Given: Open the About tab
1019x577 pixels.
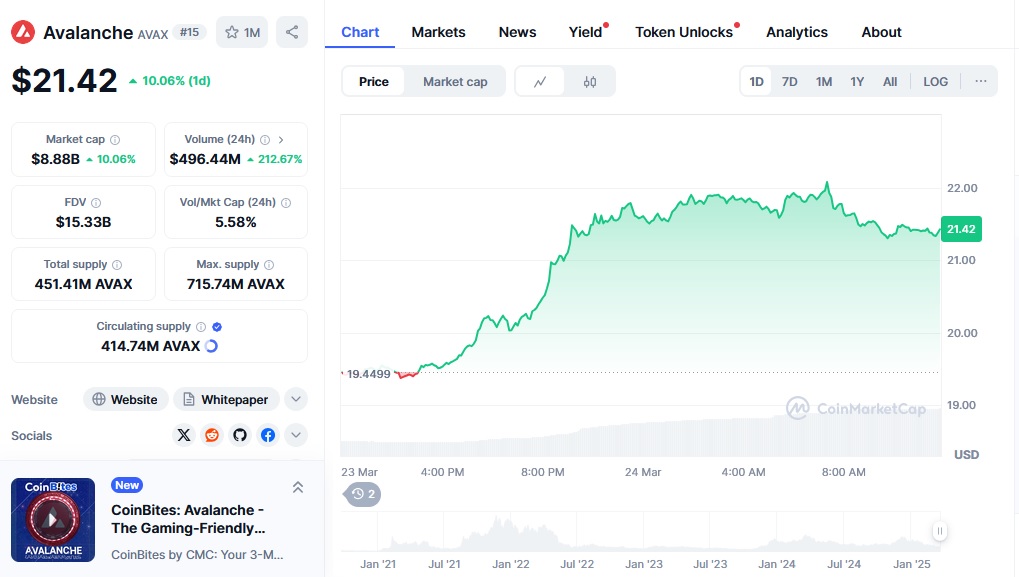Looking at the screenshot, I should tap(881, 32).
